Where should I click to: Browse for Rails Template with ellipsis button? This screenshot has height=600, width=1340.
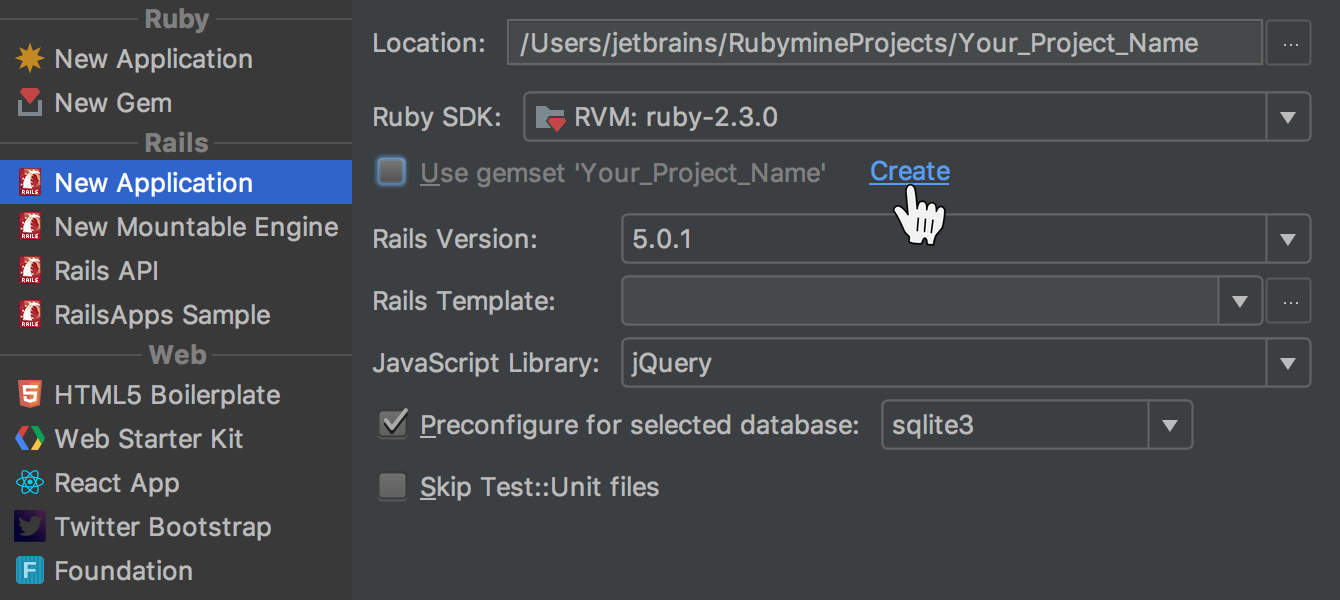(1289, 301)
